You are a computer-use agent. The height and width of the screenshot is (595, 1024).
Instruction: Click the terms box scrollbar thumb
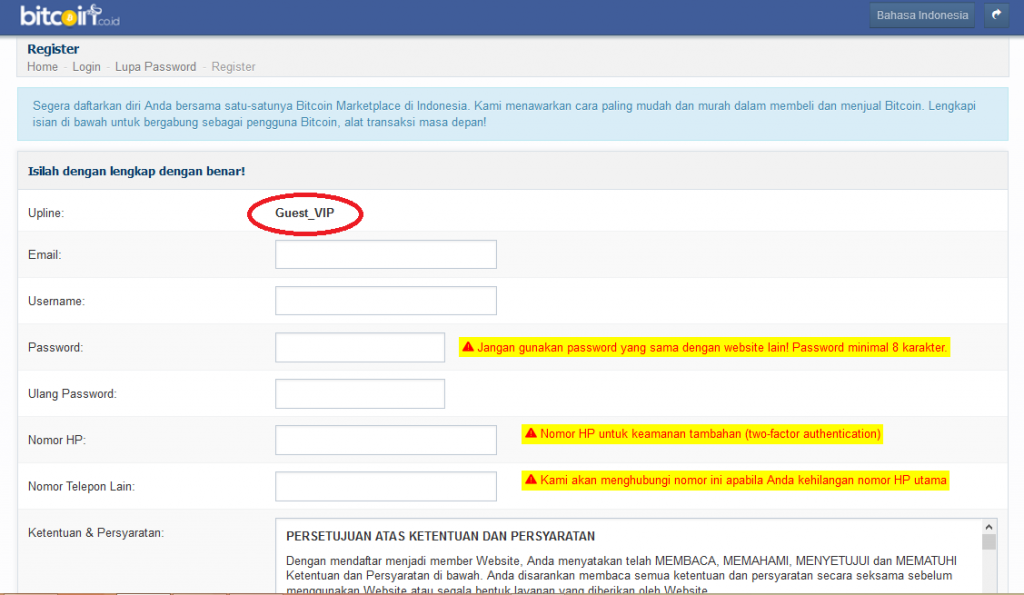click(x=989, y=542)
